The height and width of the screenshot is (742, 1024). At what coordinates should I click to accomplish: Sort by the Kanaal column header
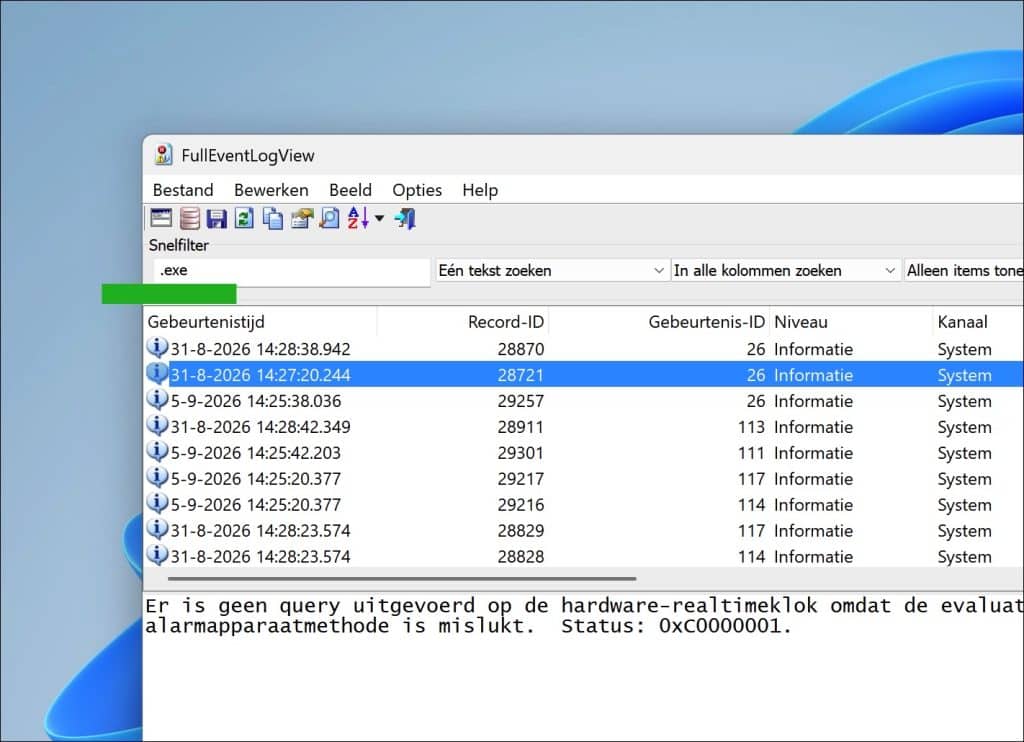(978, 322)
